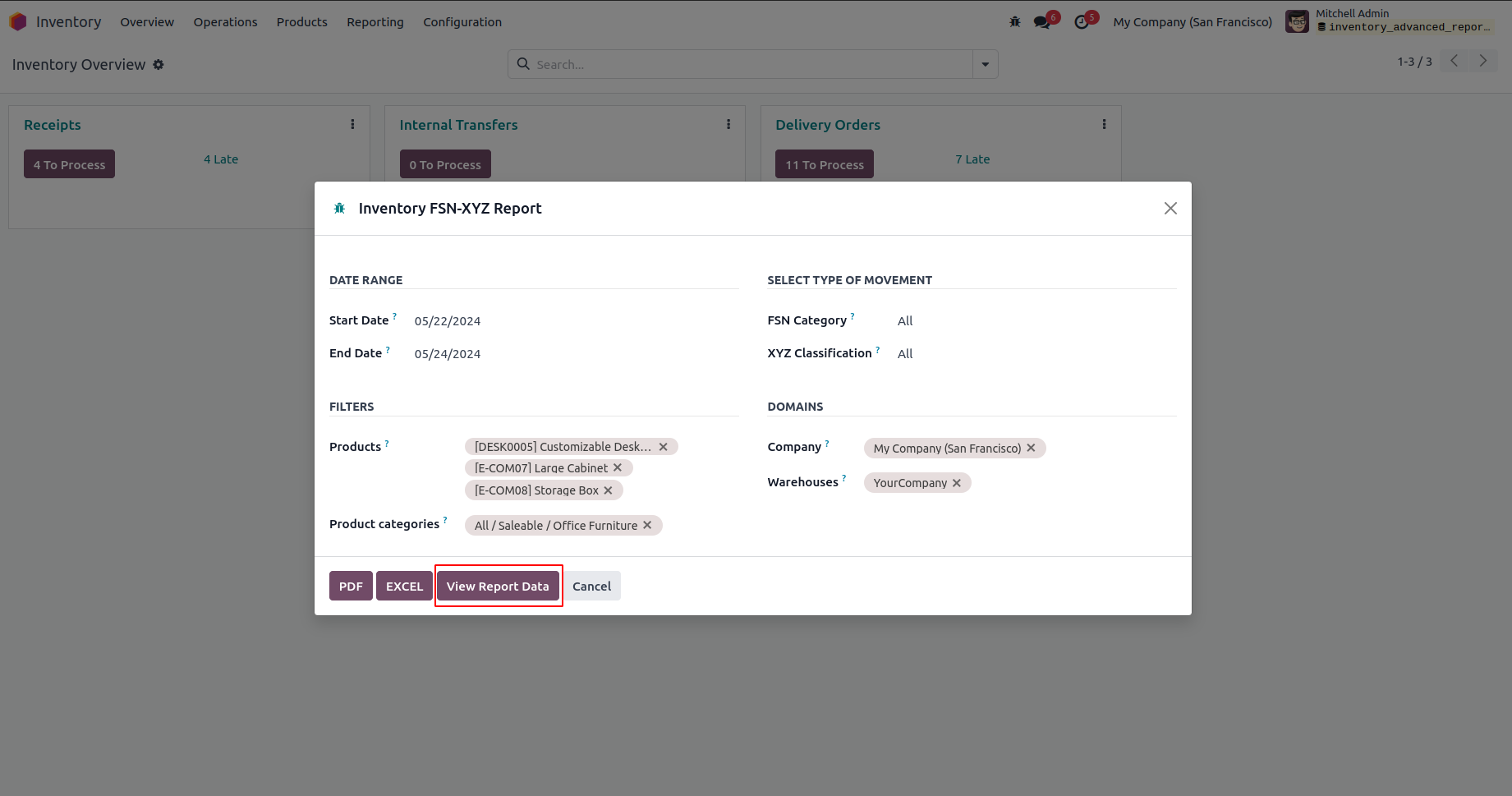Open the conversations chat icon
Screen dimensions: 1512x796
pos(1042,22)
